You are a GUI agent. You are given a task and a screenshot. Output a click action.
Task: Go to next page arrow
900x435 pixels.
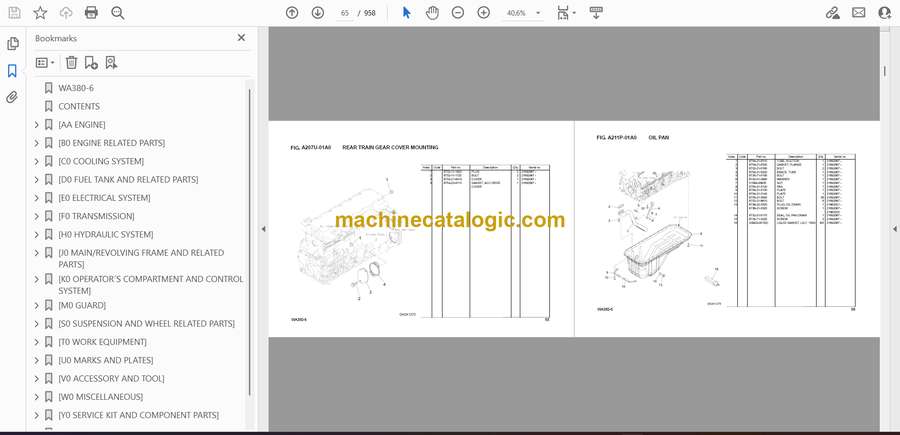click(x=317, y=13)
